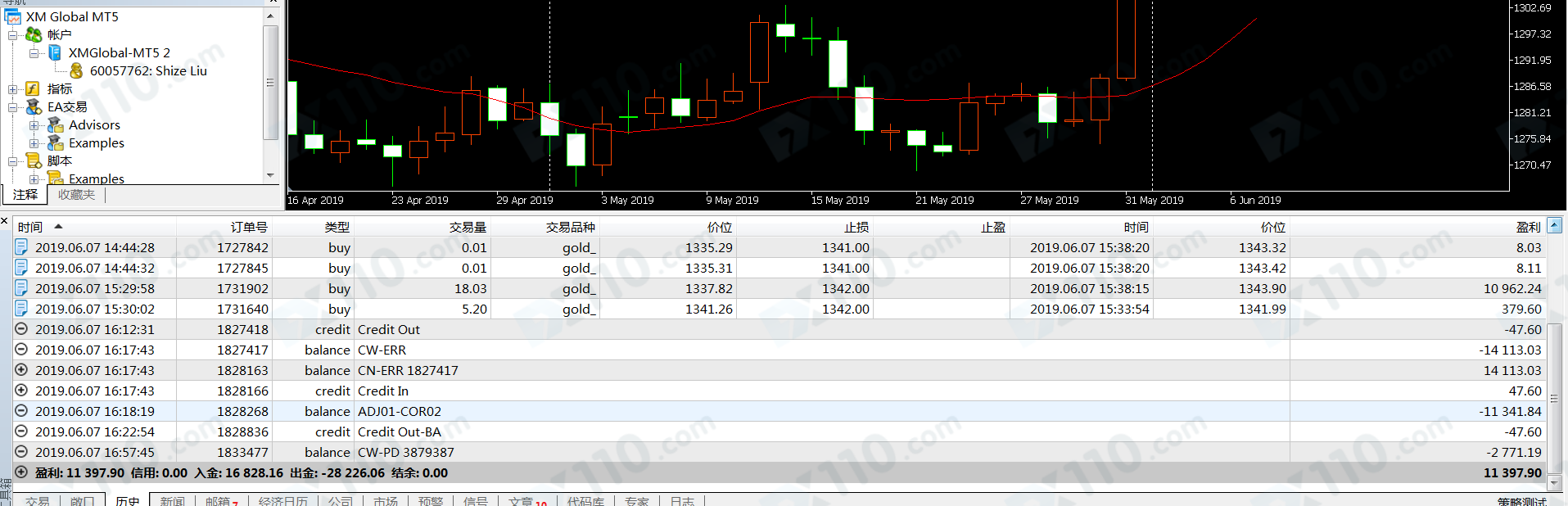Click order 1727842 document icon
1568x506 pixels.
[21, 247]
